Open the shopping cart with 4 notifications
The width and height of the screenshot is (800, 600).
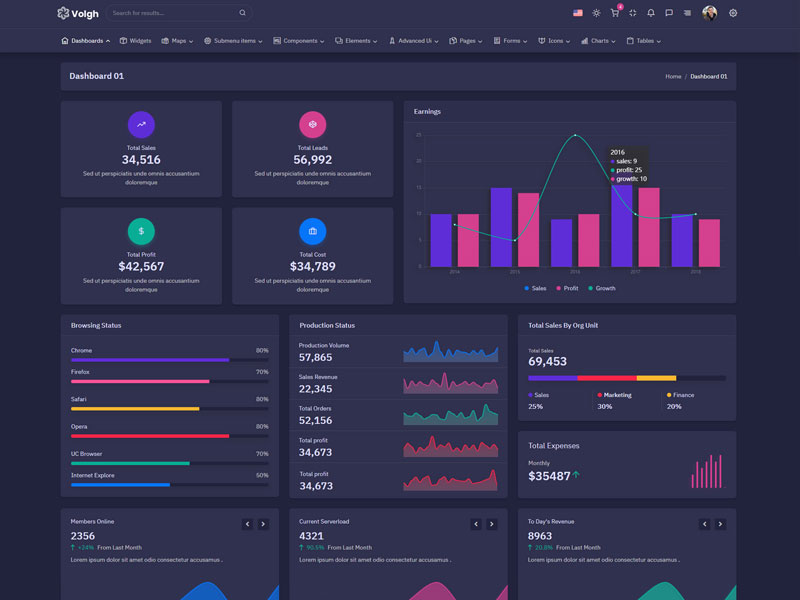coord(615,13)
